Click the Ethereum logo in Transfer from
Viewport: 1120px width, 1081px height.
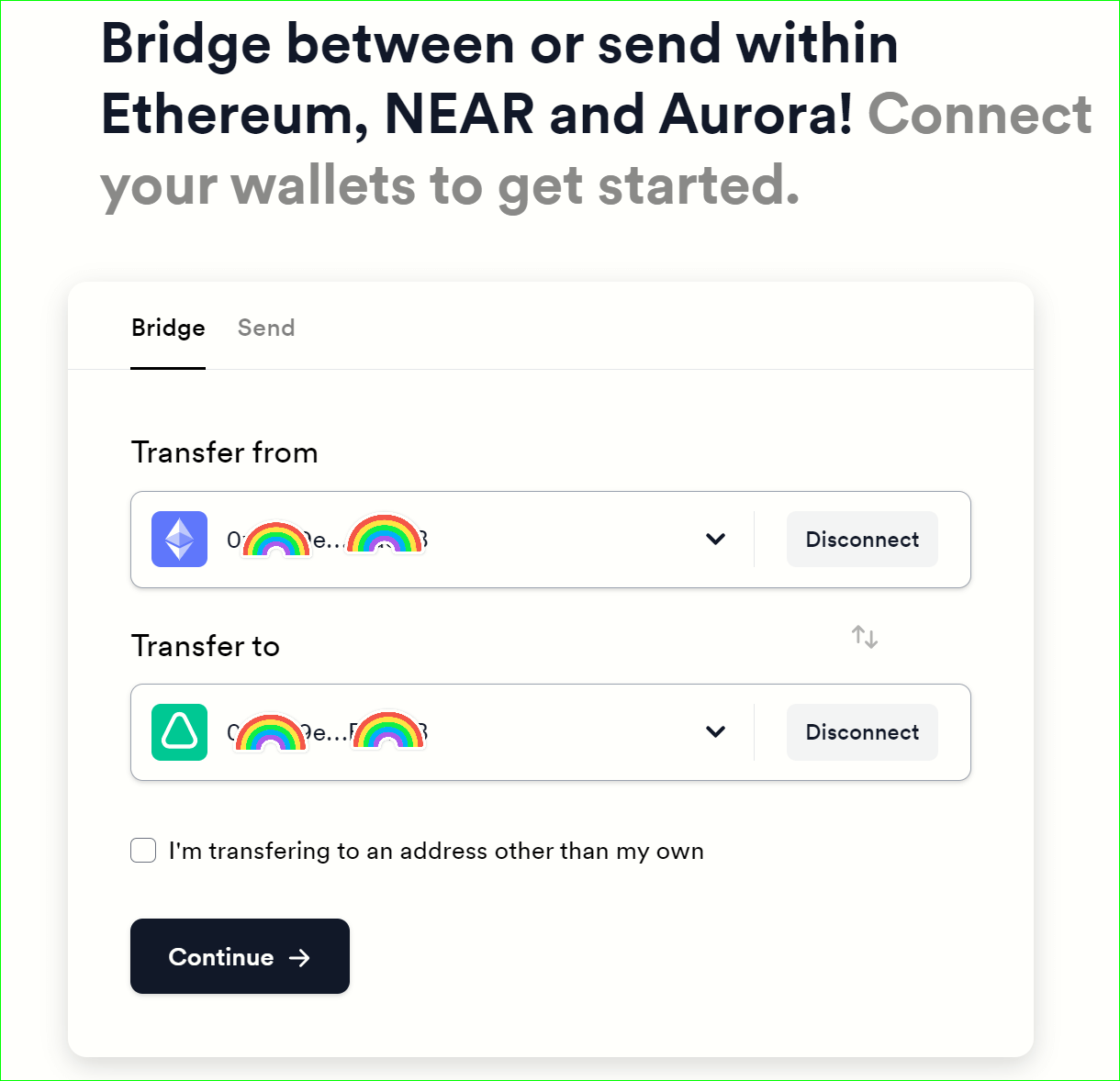pyautogui.click(x=179, y=540)
